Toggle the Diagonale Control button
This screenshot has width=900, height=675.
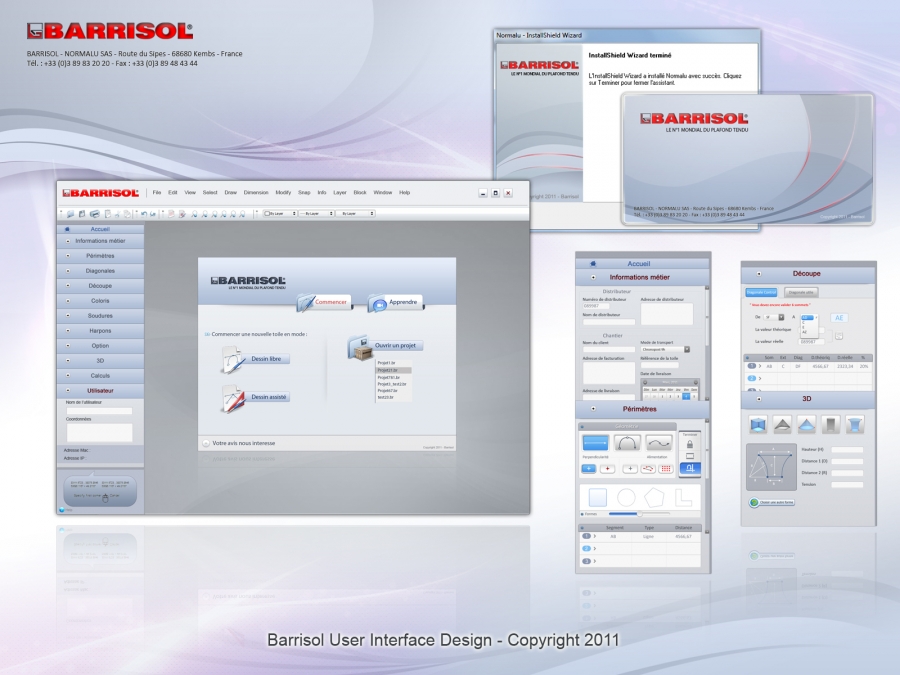tap(761, 292)
